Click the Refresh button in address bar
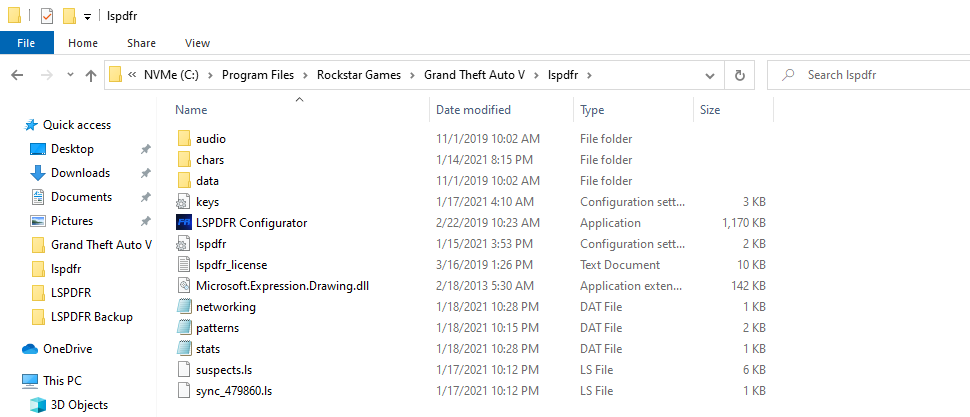This screenshot has width=970, height=417. 739,75
